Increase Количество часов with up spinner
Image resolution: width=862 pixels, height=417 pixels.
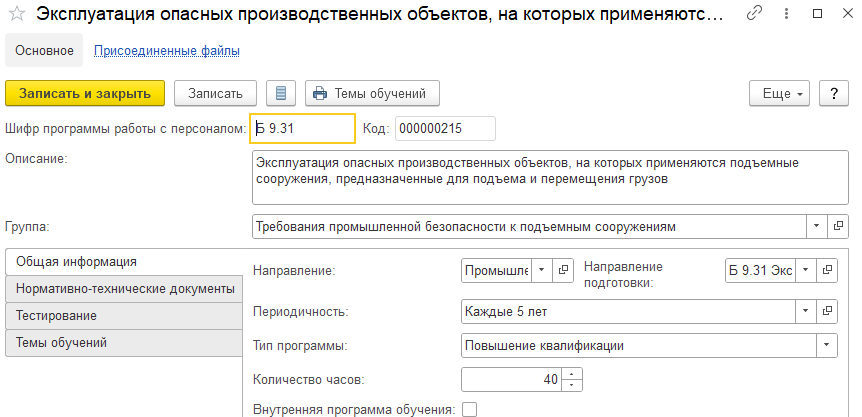point(572,375)
